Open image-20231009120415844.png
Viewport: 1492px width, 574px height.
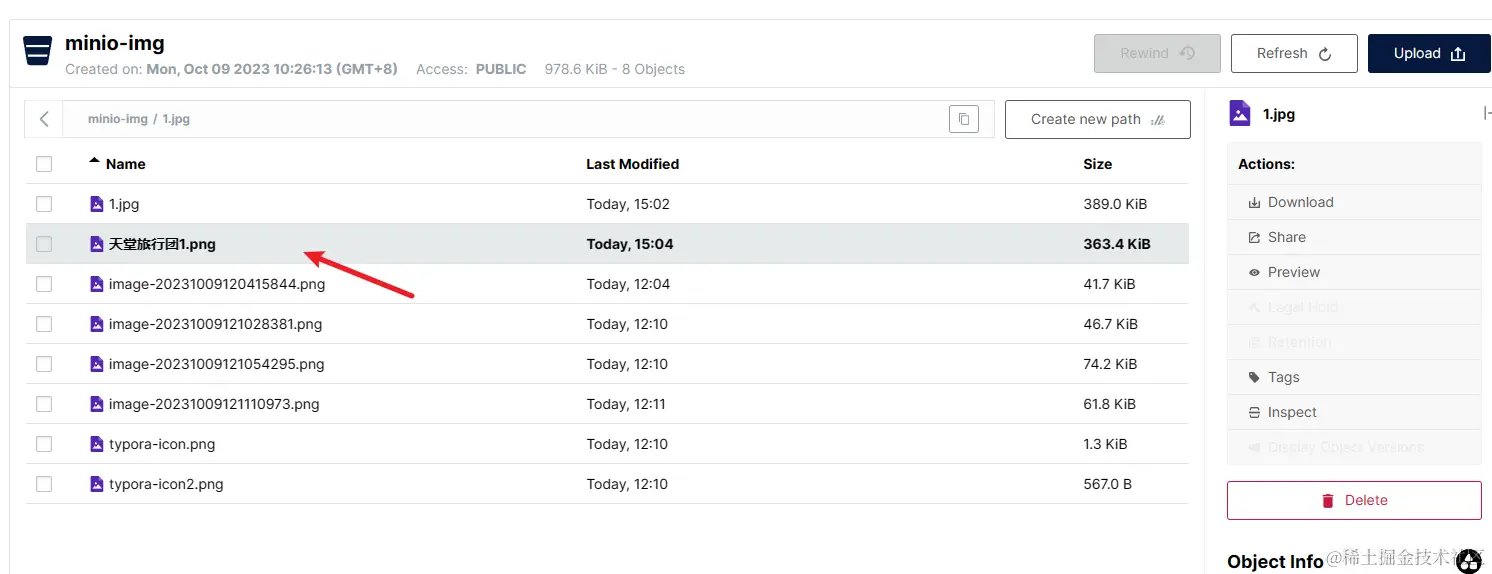click(217, 284)
